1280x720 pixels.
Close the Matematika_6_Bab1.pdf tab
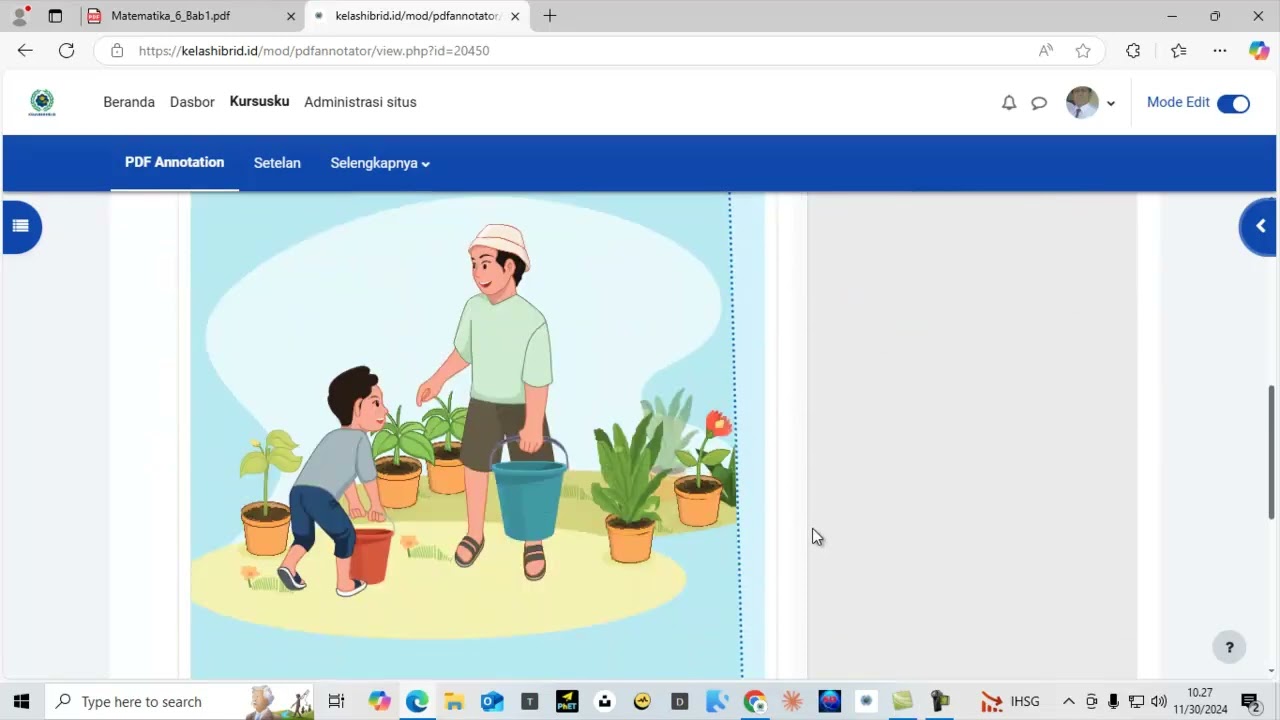tap(291, 16)
